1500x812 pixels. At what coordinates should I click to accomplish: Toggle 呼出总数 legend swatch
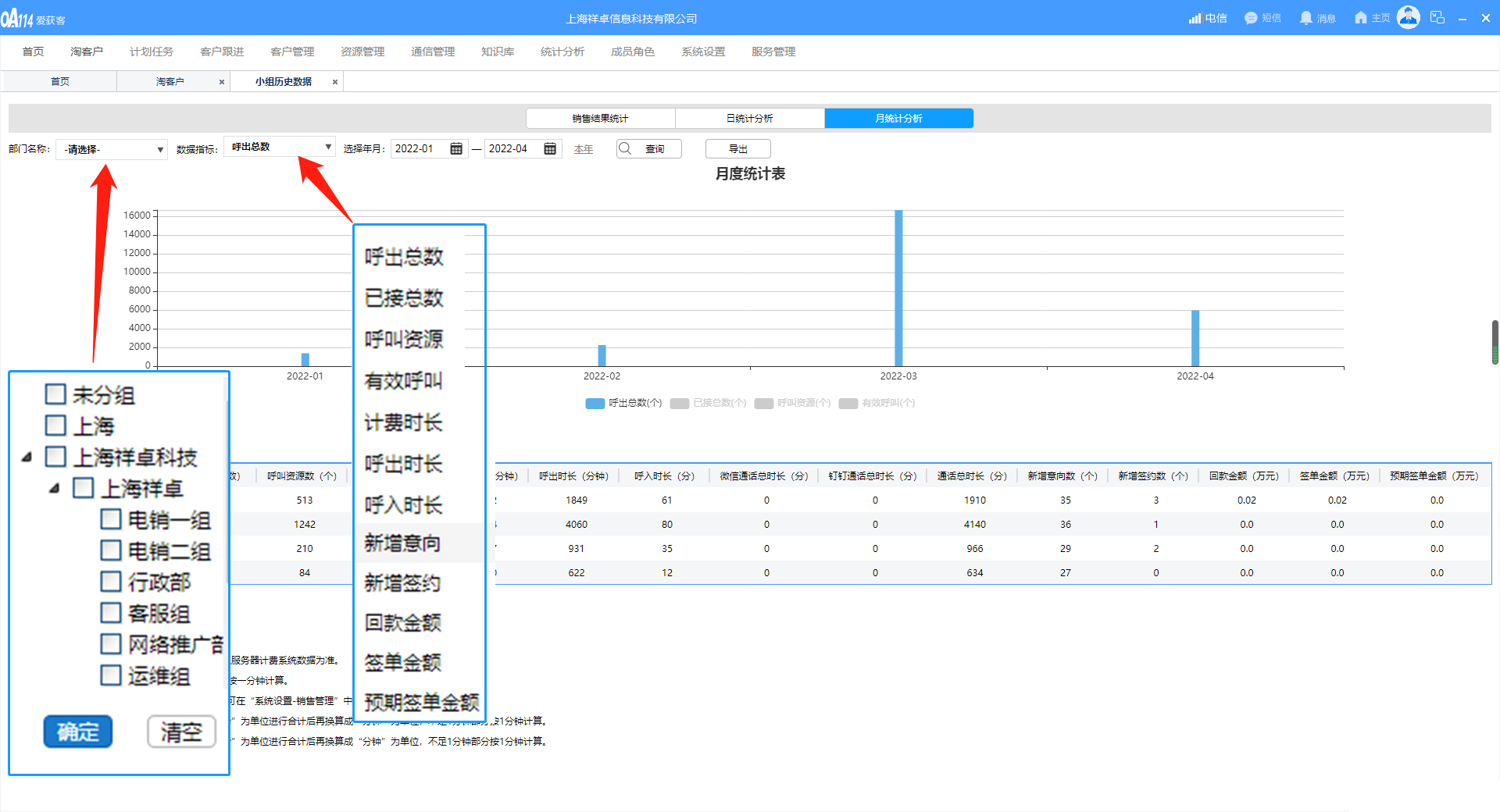[595, 403]
